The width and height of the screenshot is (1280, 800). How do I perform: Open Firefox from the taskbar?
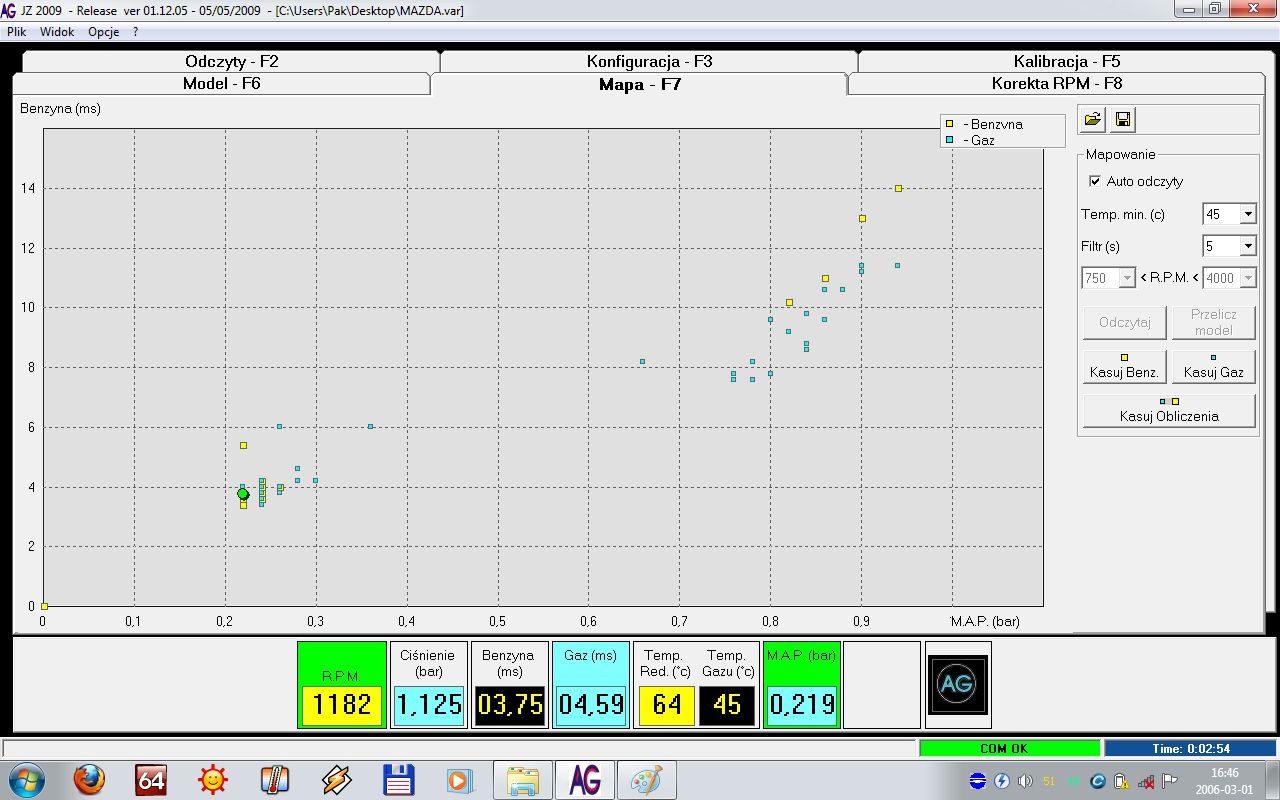click(89, 780)
